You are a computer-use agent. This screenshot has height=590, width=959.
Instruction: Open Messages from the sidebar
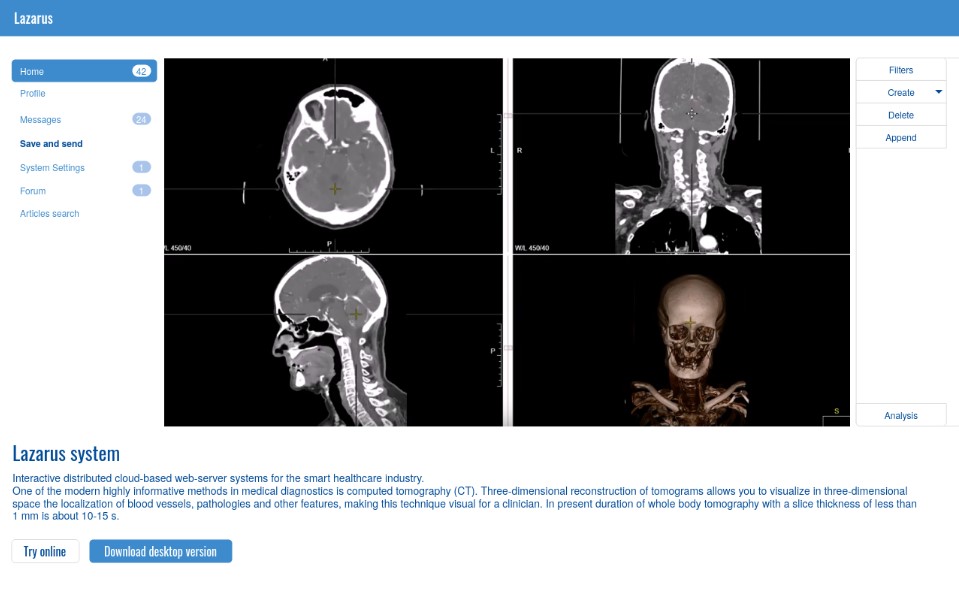40,120
